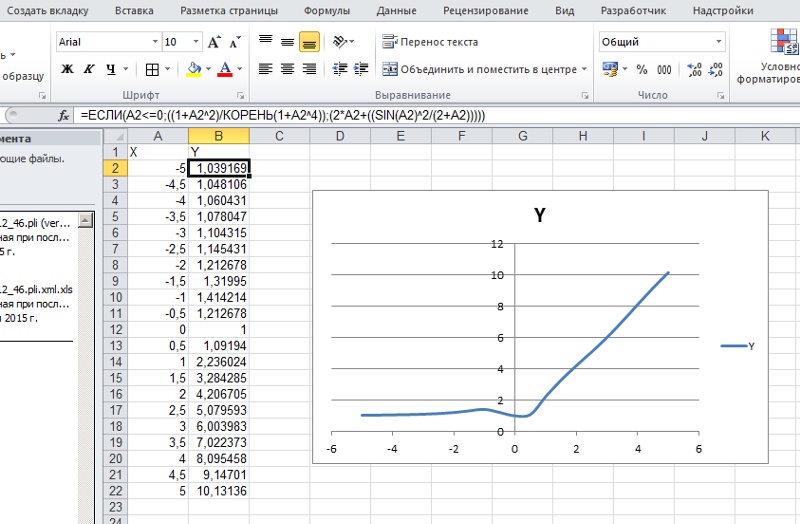Decrease font size with small A icon
800x524 pixels.
[x=235, y=42]
